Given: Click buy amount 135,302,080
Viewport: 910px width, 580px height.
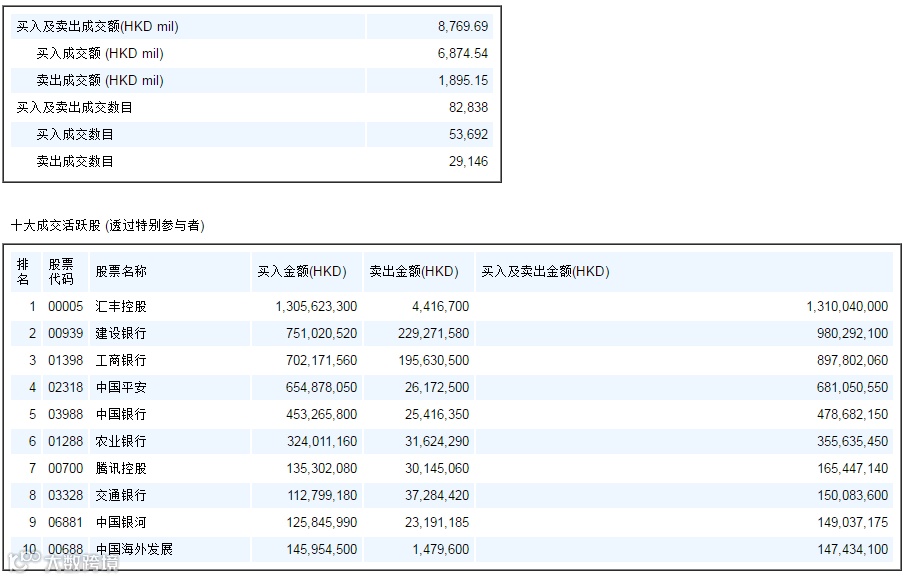Looking at the screenshot, I should 322,469.
